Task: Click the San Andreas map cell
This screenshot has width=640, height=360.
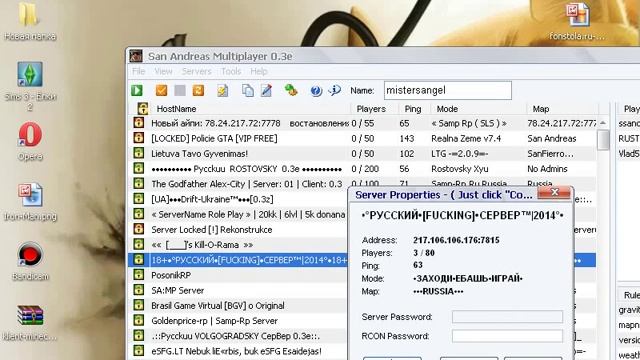Action: tap(551, 138)
